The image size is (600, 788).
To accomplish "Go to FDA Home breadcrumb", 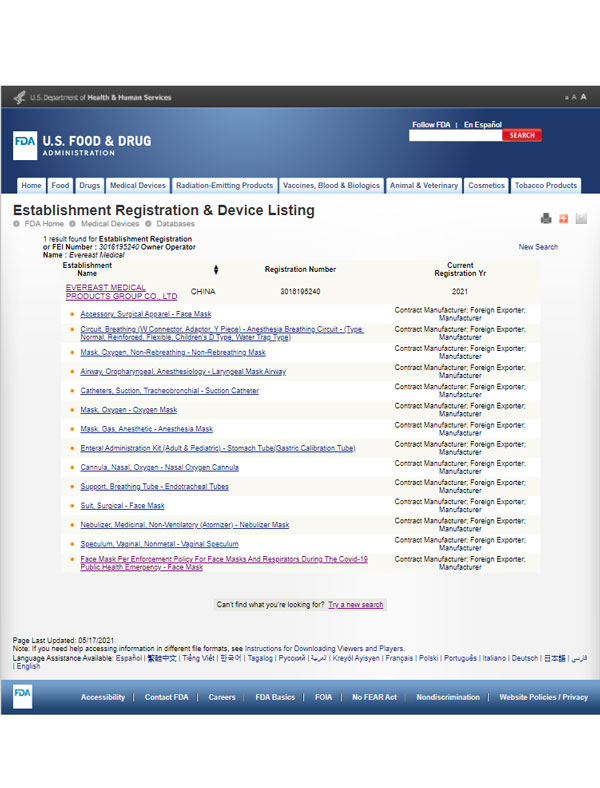I will point(44,224).
